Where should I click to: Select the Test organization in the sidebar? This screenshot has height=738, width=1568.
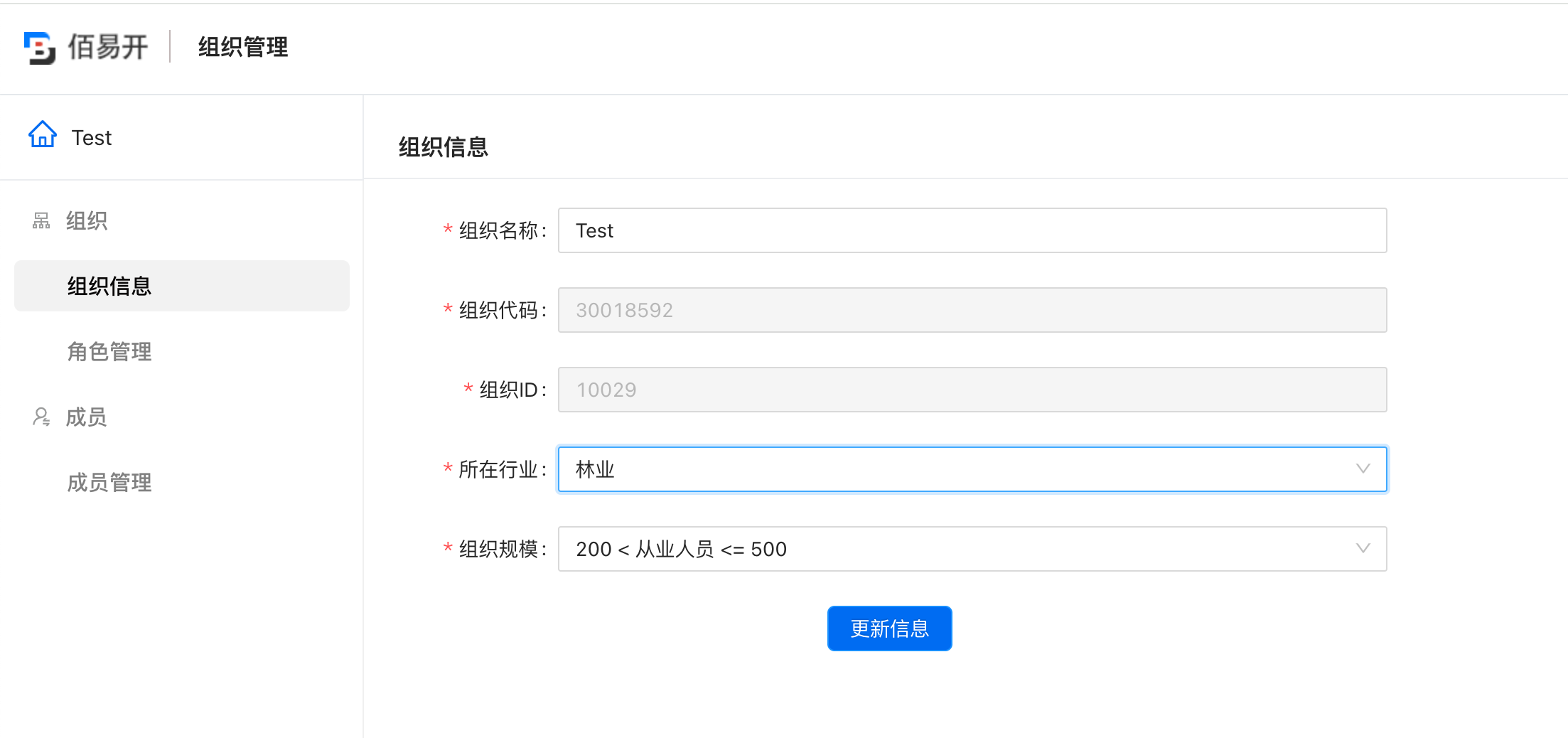coord(91,137)
